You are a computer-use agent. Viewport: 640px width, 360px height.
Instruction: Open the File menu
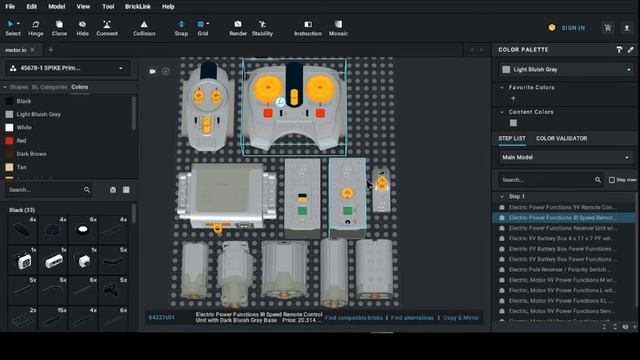tap(10, 7)
